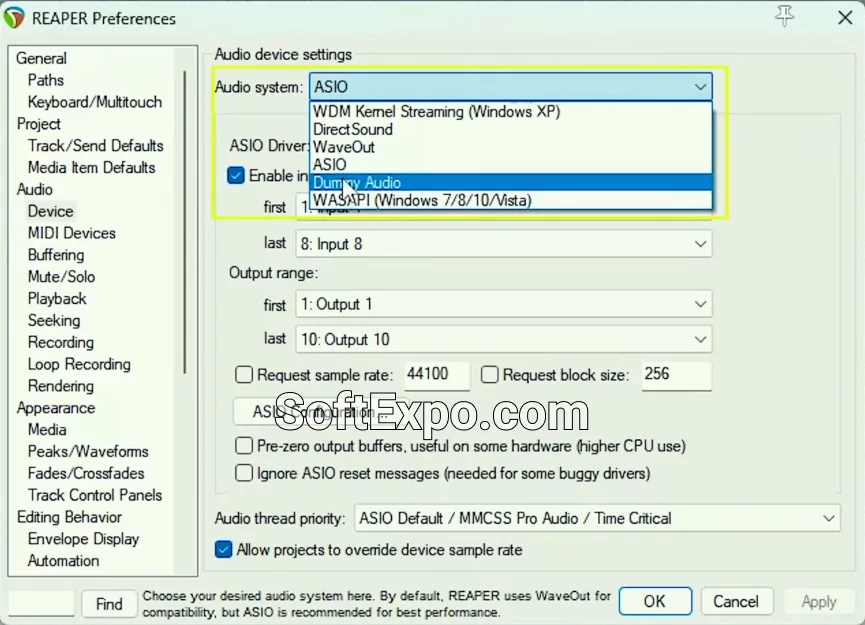Open MIDI Devices in the preferences tree
The image size is (865, 625).
pyautogui.click(x=72, y=233)
